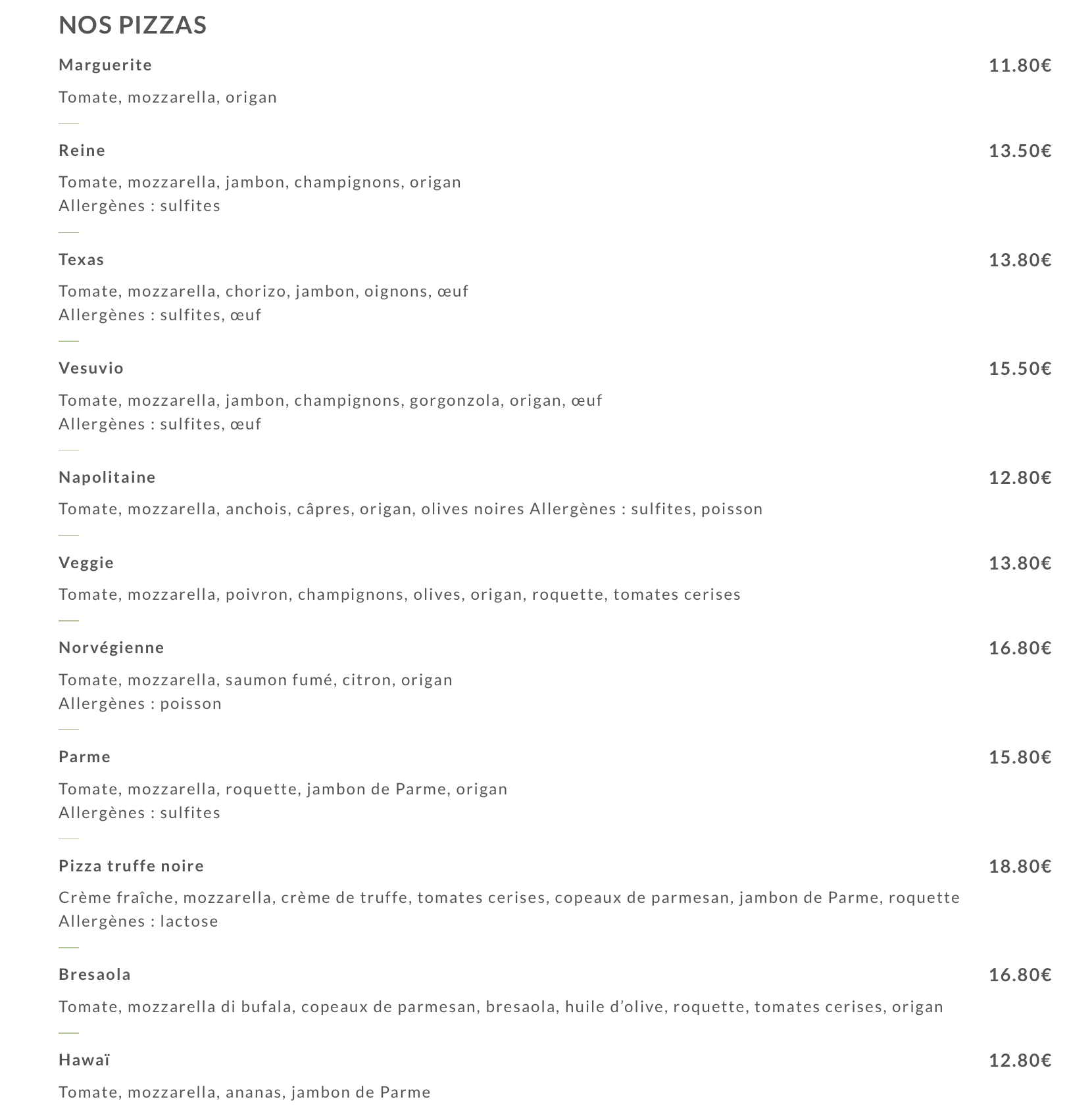Click the Reine pizza ingredients line
This screenshot has width=1092, height=1118.
pyautogui.click(x=260, y=182)
